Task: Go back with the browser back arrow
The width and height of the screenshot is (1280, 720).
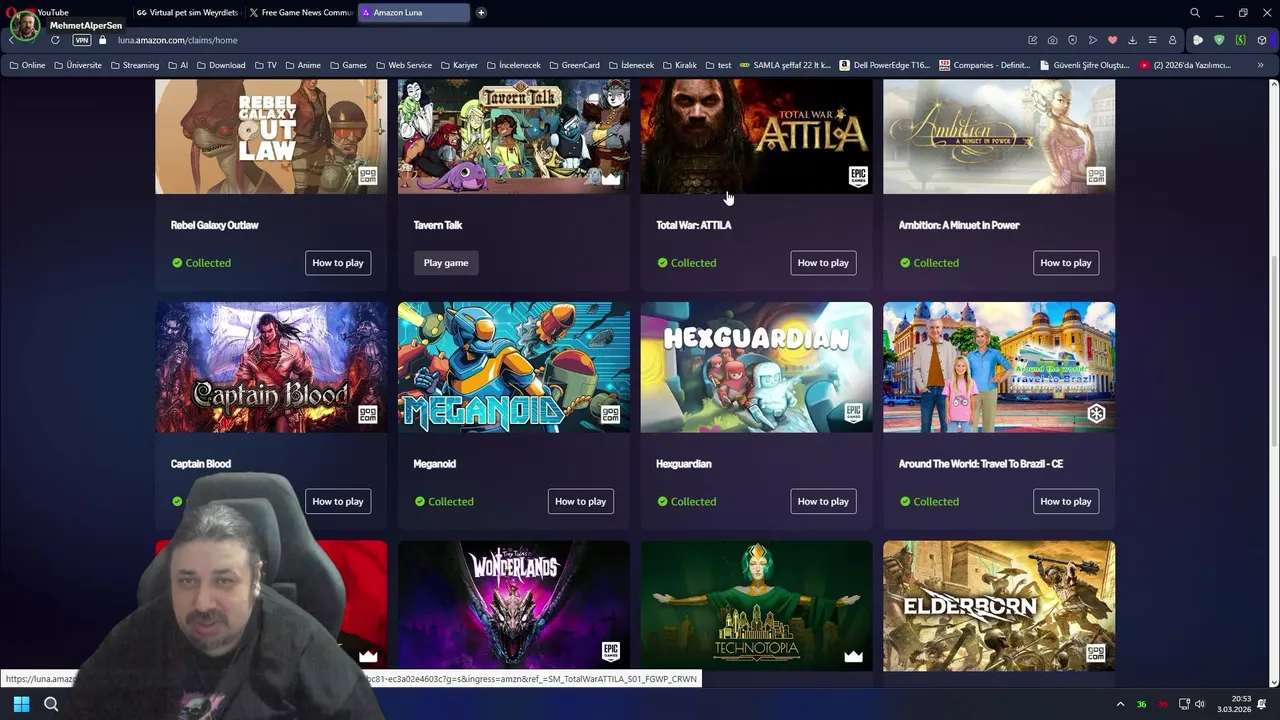Action: pyautogui.click(x=12, y=40)
